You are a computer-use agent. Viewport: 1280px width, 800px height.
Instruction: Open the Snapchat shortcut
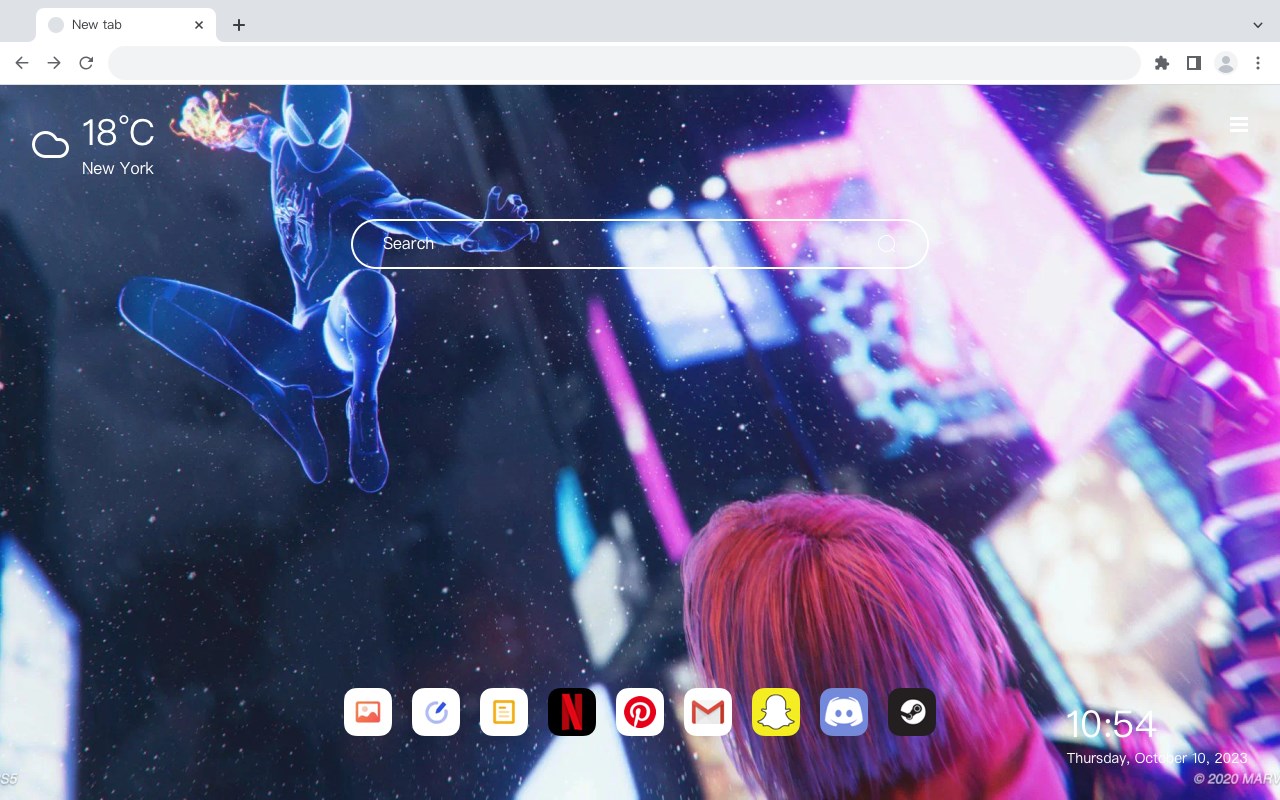click(776, 712)
